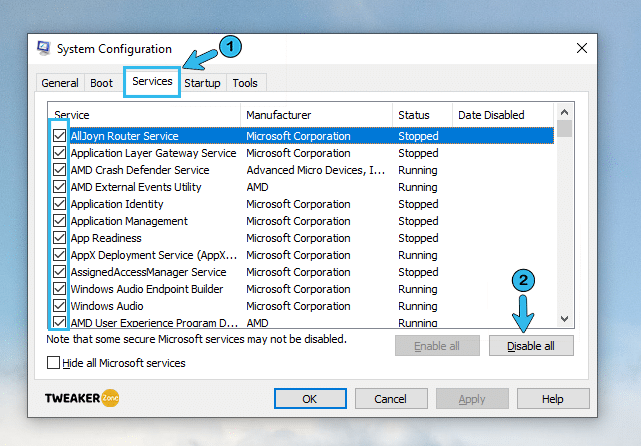Confirm with the OK button

pyautogui.click(x=310, y=399)
